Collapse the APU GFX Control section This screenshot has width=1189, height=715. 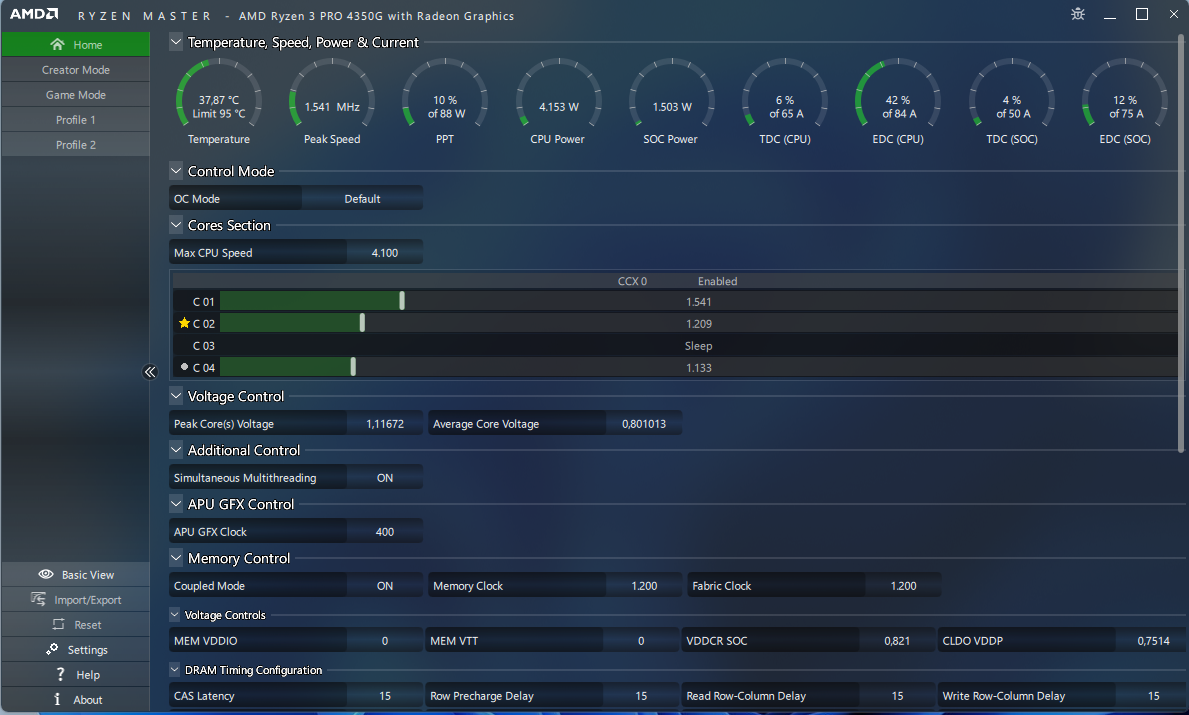176,503
